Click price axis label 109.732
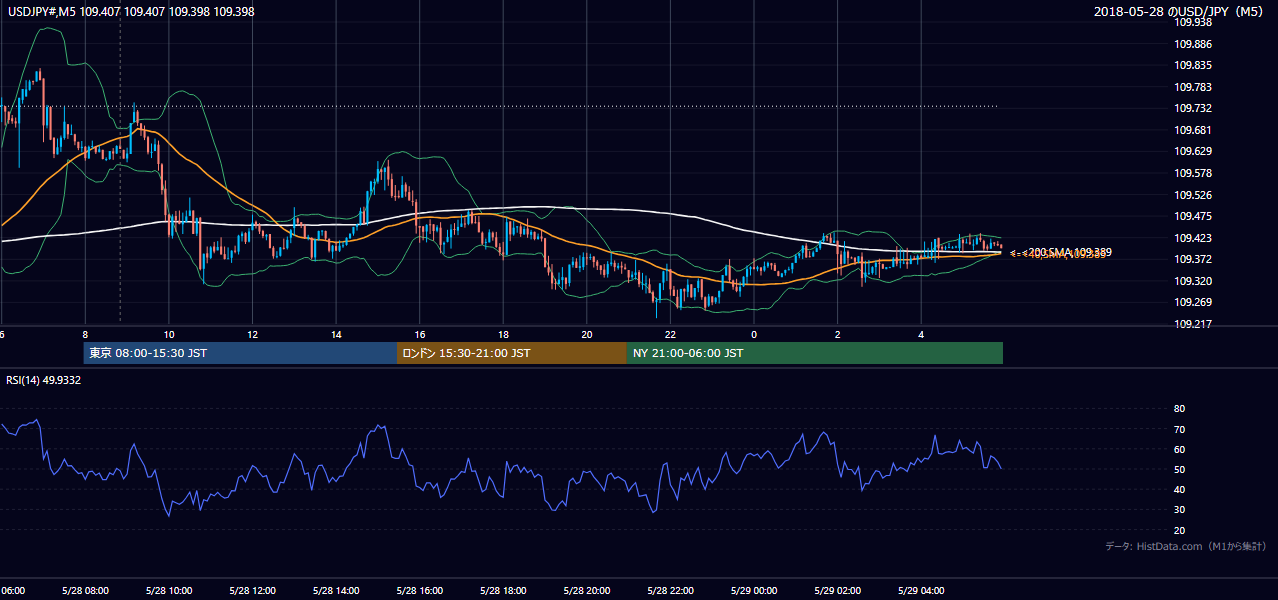This screenshot has width=1278, height=600. [x=1194, y=108]
